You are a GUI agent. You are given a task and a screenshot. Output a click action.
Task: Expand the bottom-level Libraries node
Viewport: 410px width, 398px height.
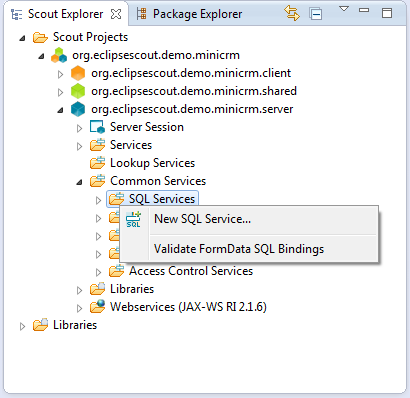(x=22, y=326)
